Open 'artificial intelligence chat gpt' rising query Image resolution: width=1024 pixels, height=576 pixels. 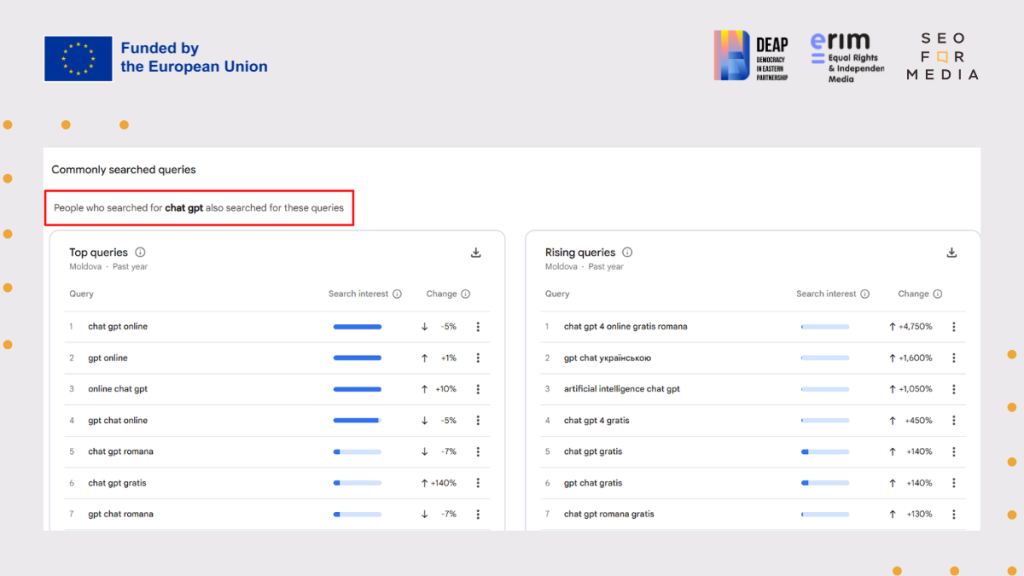(621, 389)
